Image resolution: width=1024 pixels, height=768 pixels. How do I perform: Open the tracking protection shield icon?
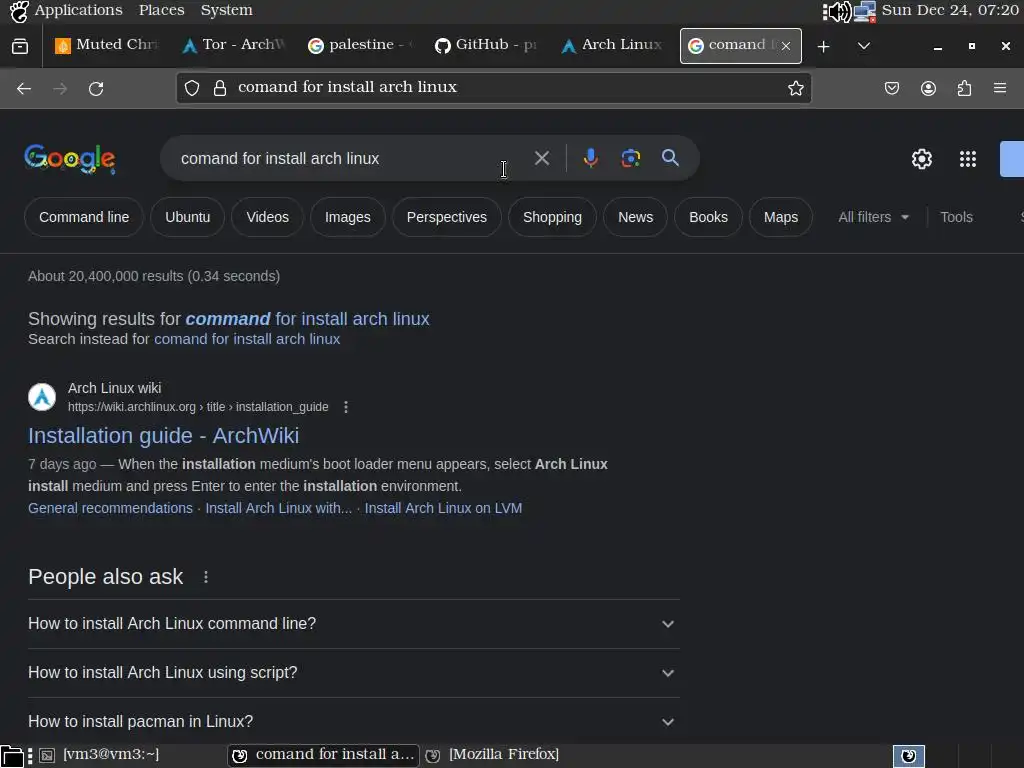[192, 88]
